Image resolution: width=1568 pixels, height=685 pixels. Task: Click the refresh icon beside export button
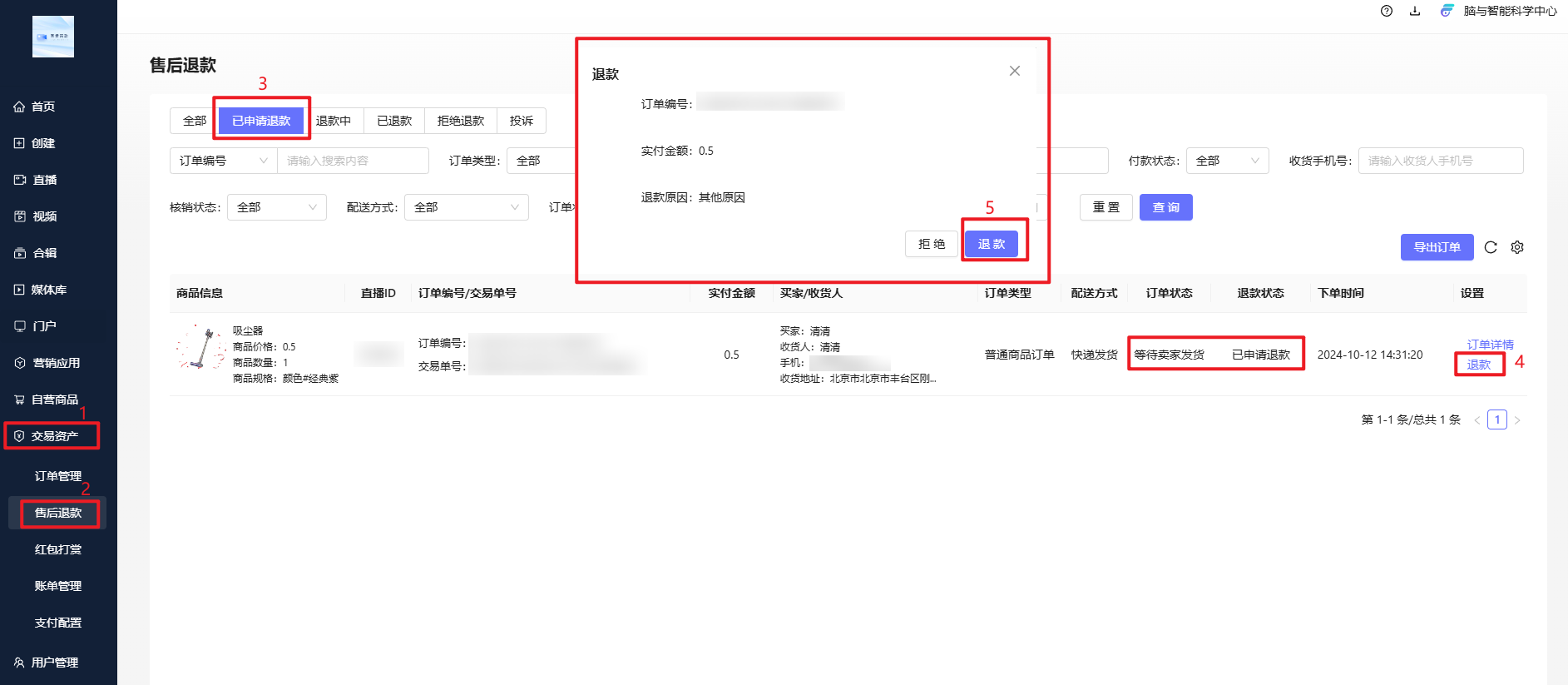(1491, 247)
